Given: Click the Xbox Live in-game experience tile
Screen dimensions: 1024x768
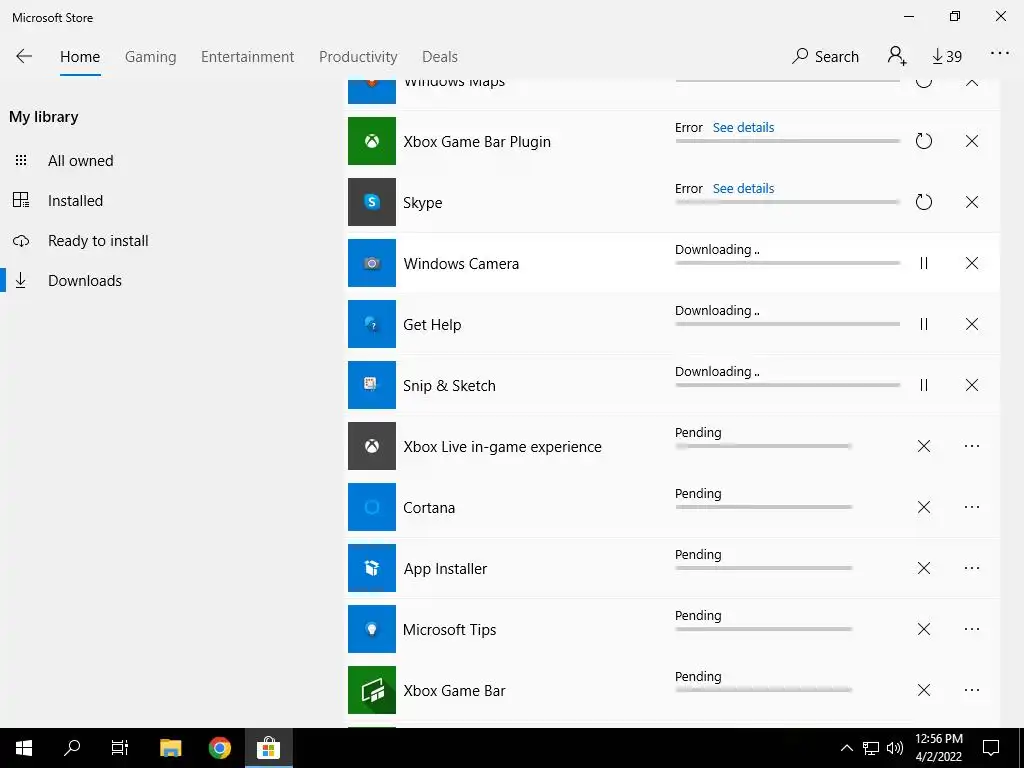Looking at the screenshot, I should (x=372, y=446).
